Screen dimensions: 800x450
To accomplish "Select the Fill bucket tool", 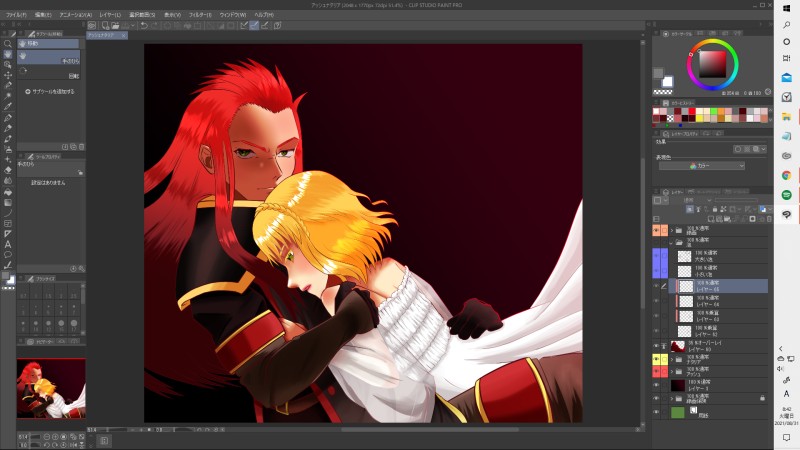I will (8, 192).
